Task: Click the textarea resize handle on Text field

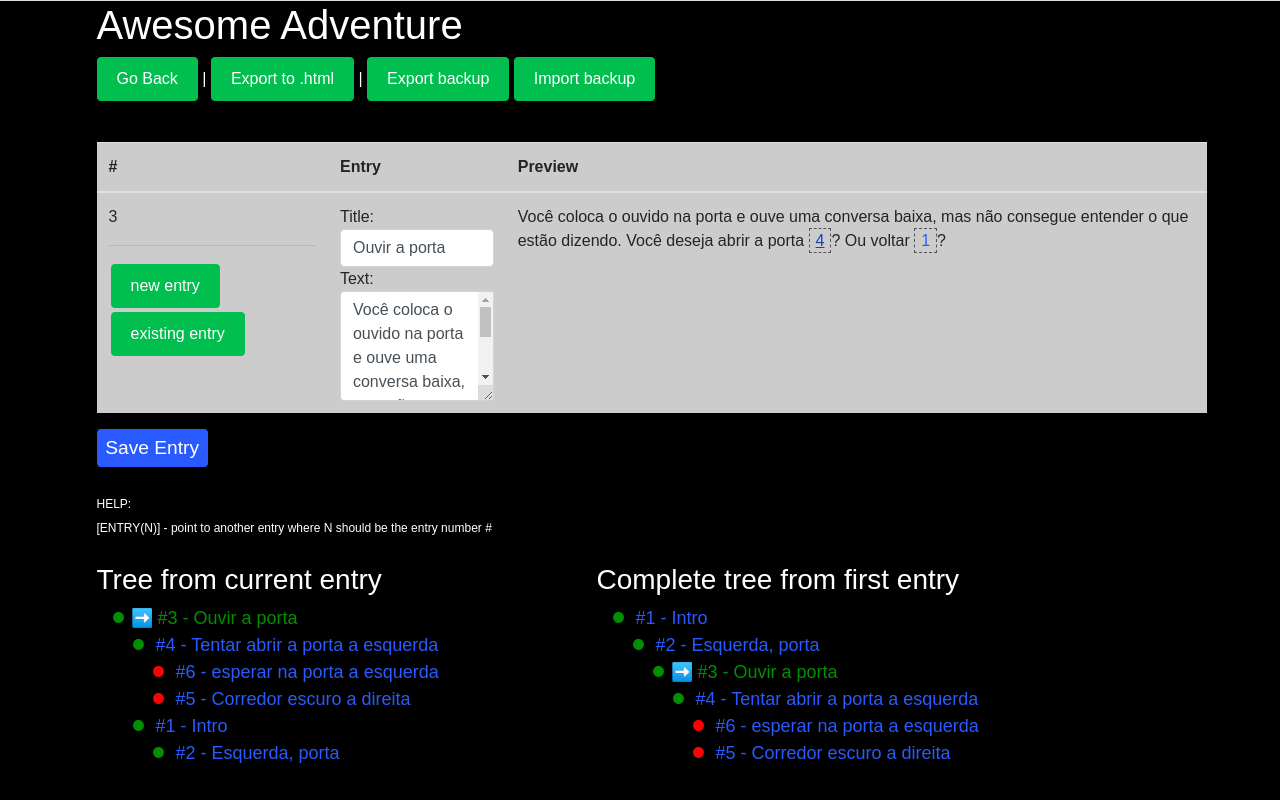Action: [x=490, y=396]
